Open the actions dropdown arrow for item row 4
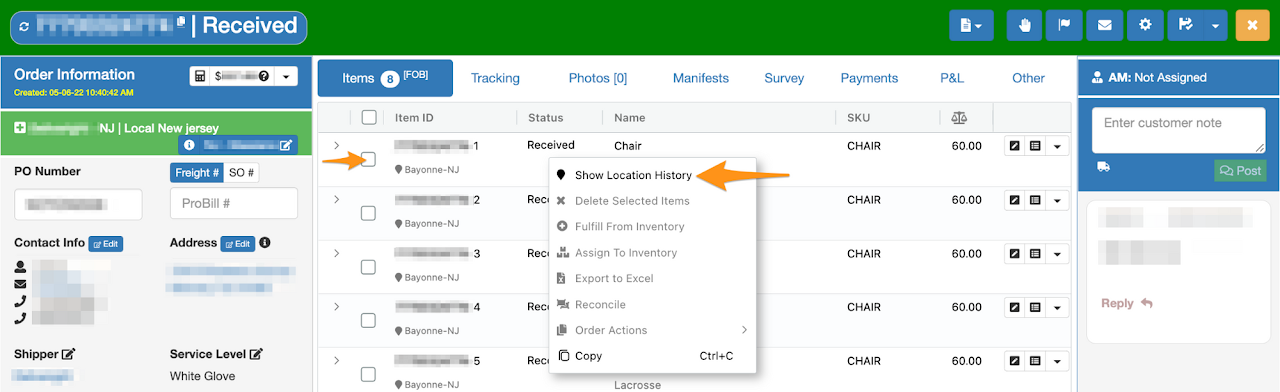 (x=1057, y=307)
